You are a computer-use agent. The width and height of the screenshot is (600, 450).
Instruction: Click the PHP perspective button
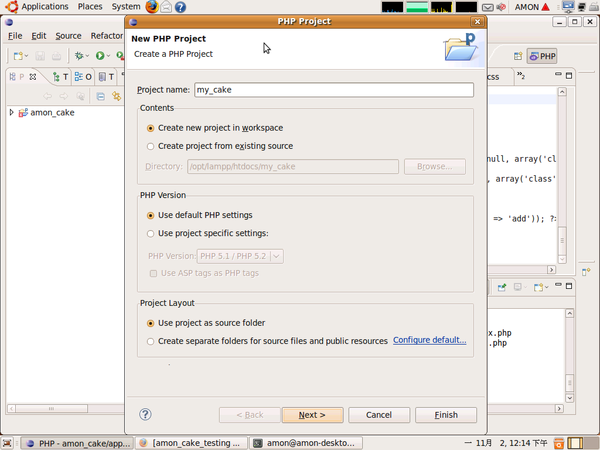pos(542,56)
